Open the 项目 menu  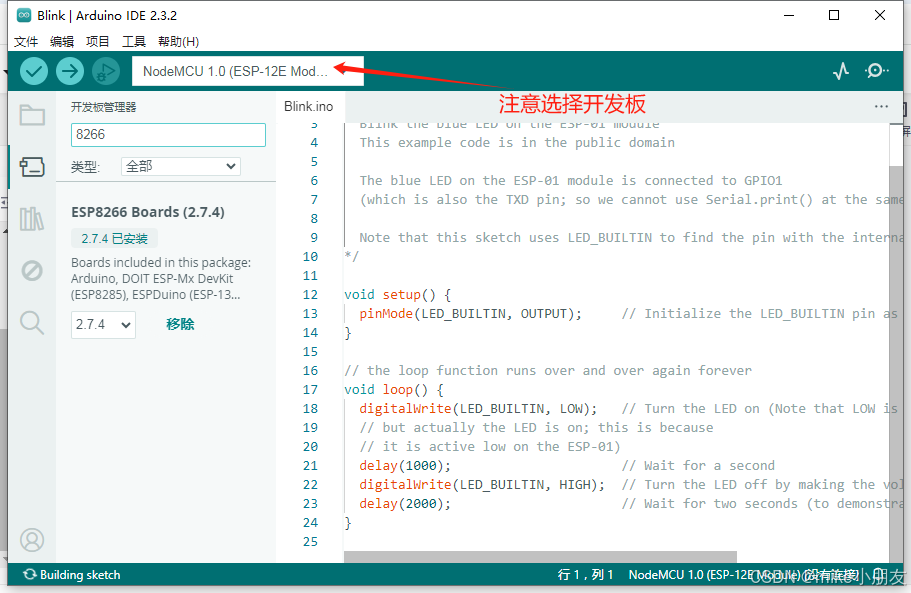[98, 42]
